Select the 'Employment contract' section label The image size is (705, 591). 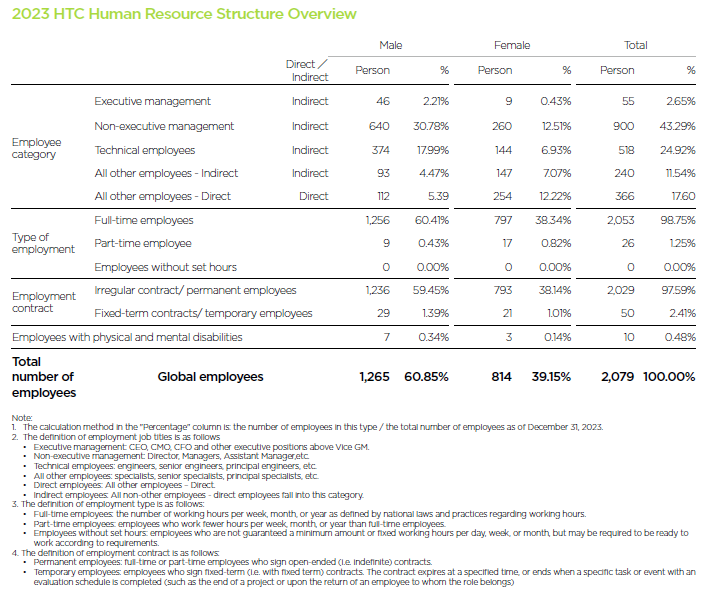pyautogui.click(x=44, y=302)
